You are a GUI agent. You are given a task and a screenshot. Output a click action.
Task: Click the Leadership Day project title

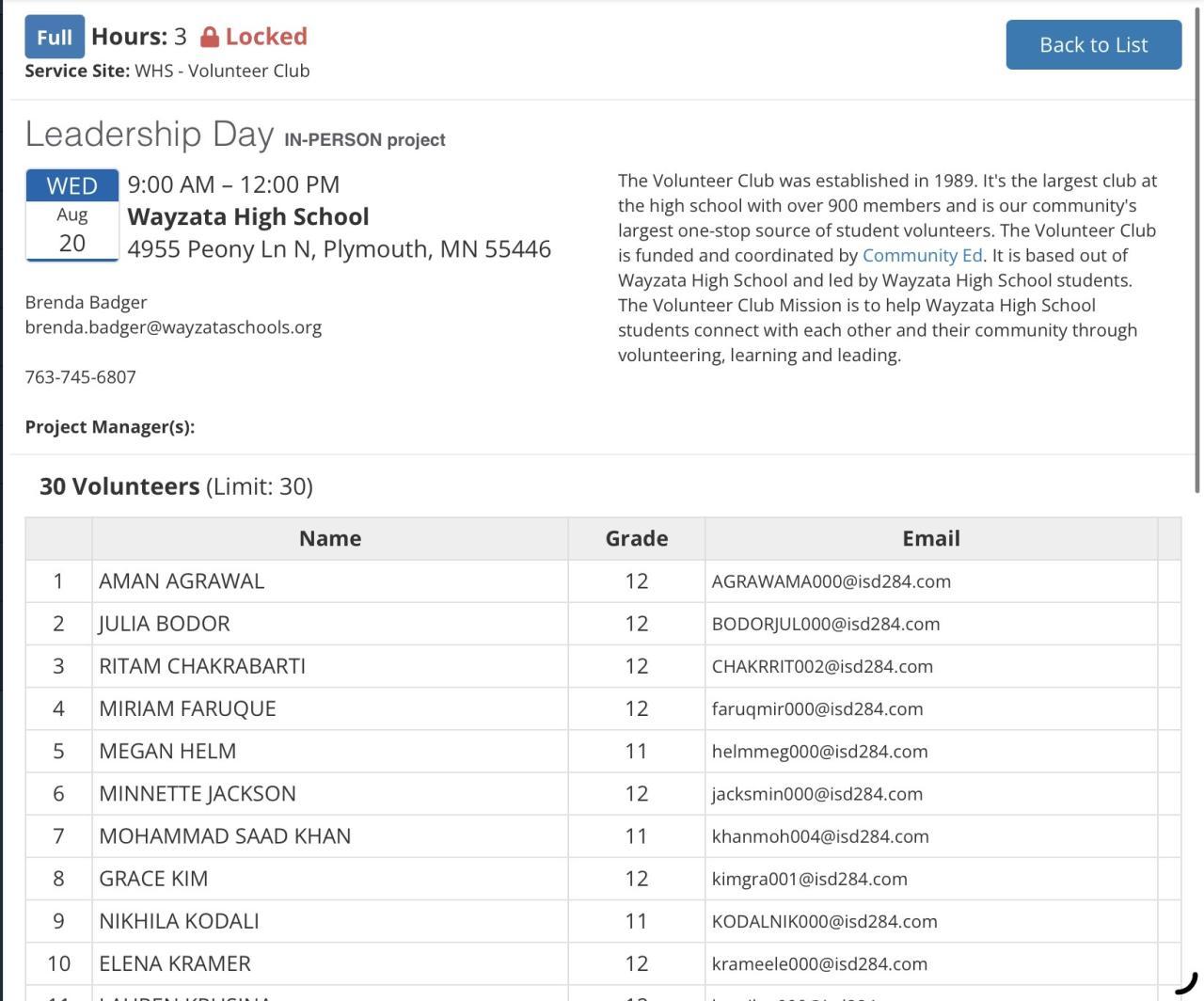150,135
